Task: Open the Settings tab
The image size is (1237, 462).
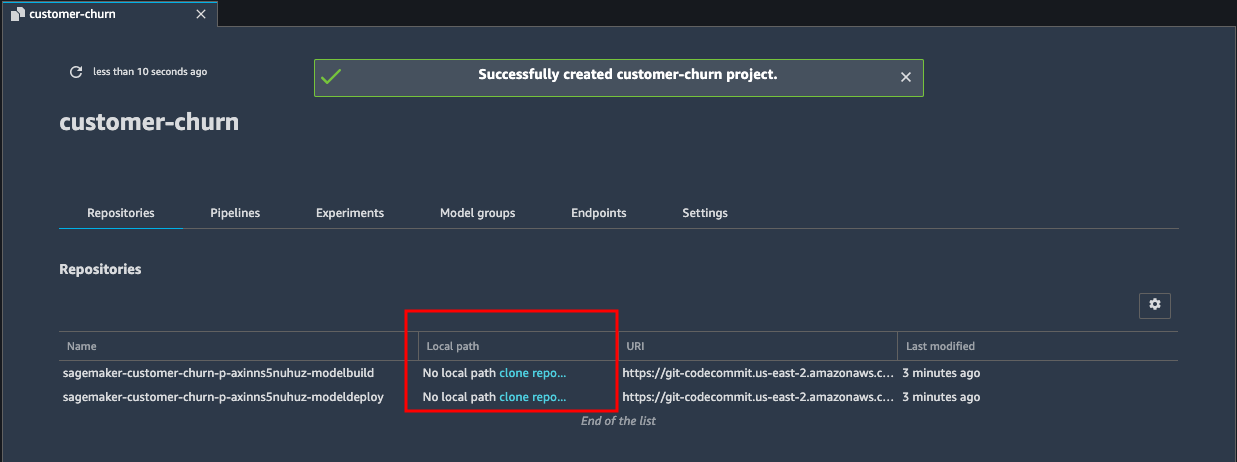Action: tap(705, 213)
